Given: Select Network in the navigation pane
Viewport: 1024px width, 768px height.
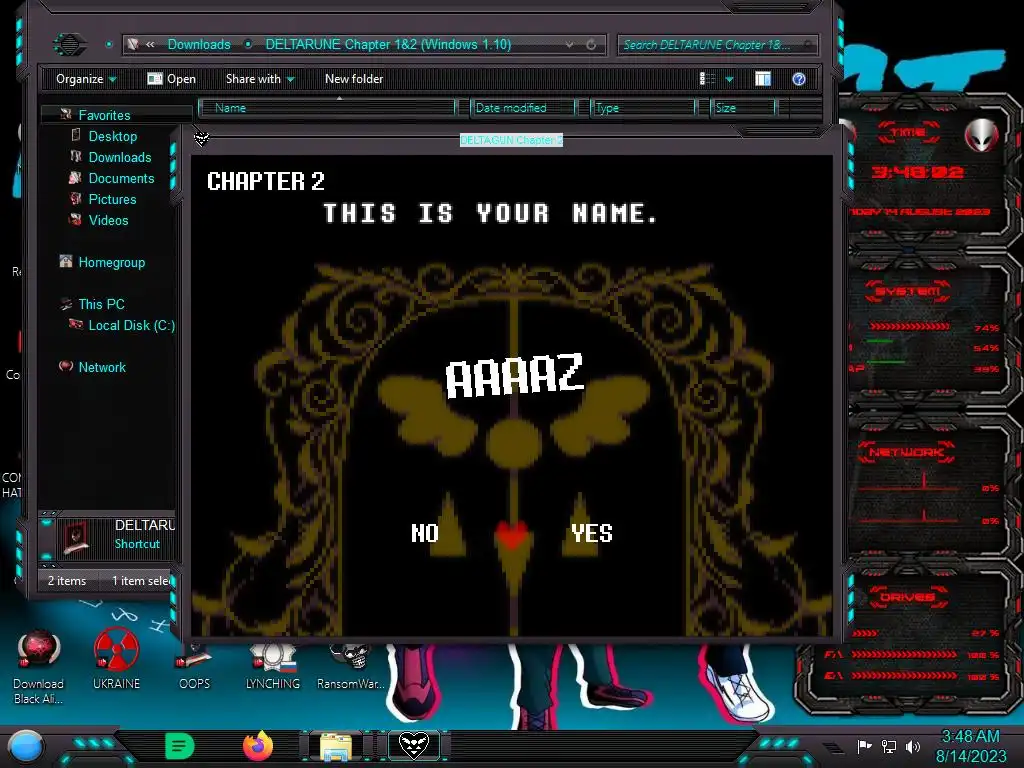Looking at the screenshot, I should click(102, 367).
